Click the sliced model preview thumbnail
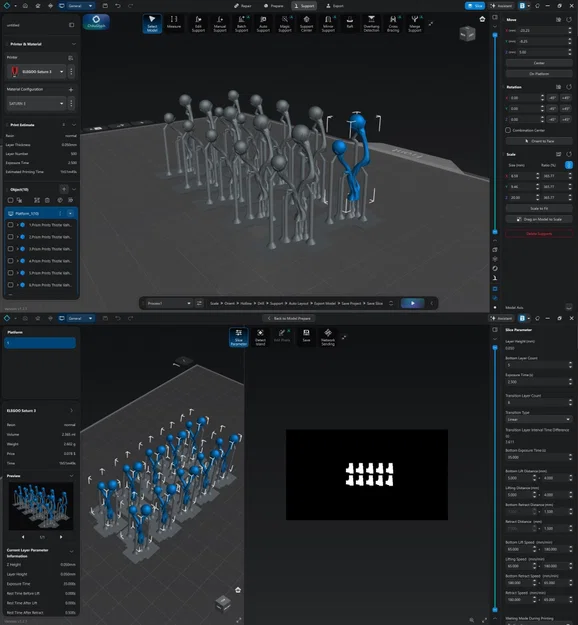 (41, 506)
